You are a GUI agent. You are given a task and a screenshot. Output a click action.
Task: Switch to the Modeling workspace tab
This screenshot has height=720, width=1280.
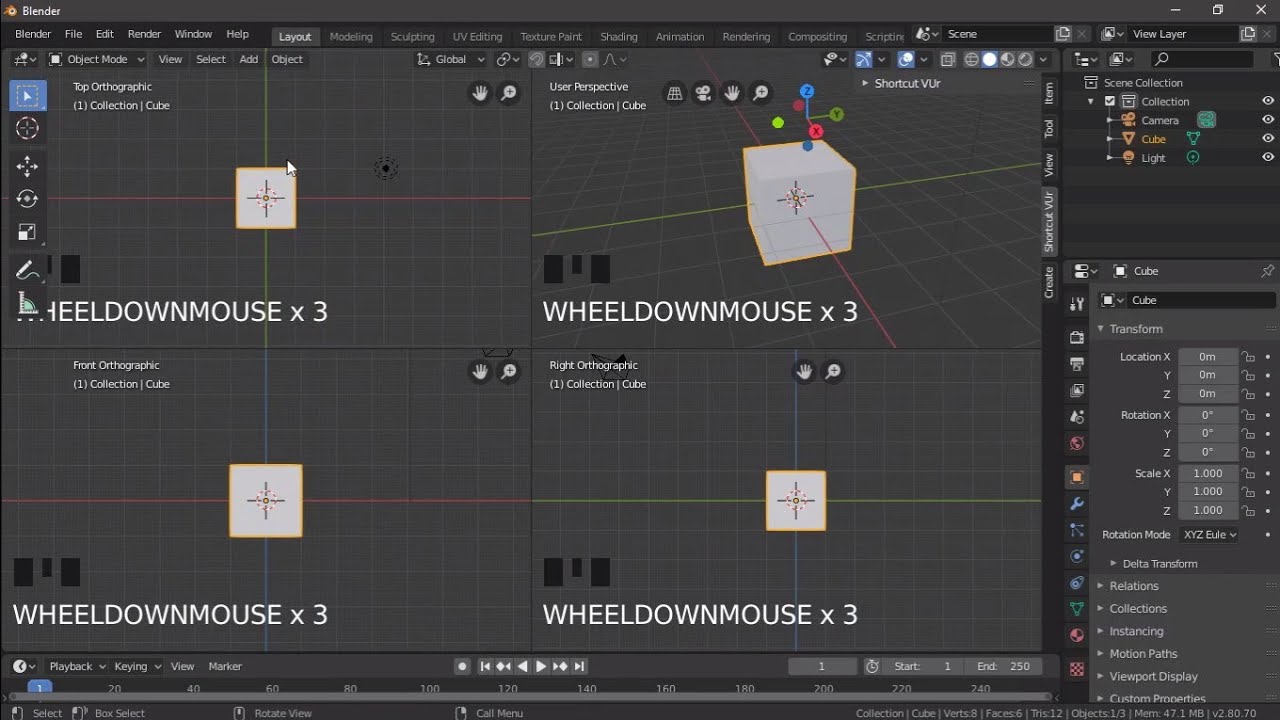click(x=351, y=36)
